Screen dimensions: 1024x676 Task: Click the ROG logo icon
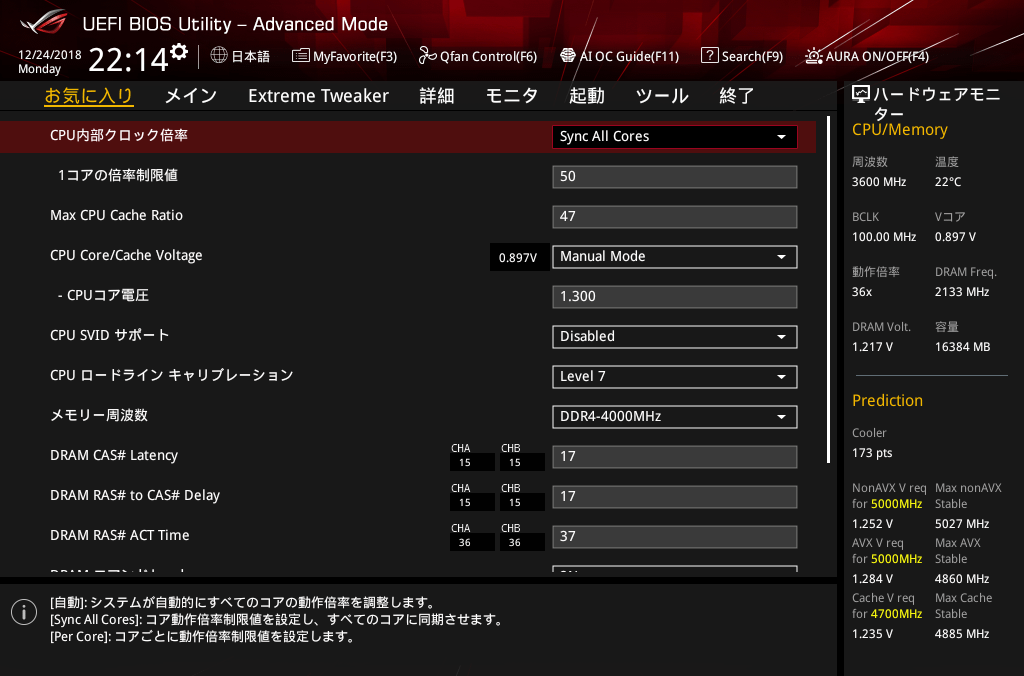43,22
